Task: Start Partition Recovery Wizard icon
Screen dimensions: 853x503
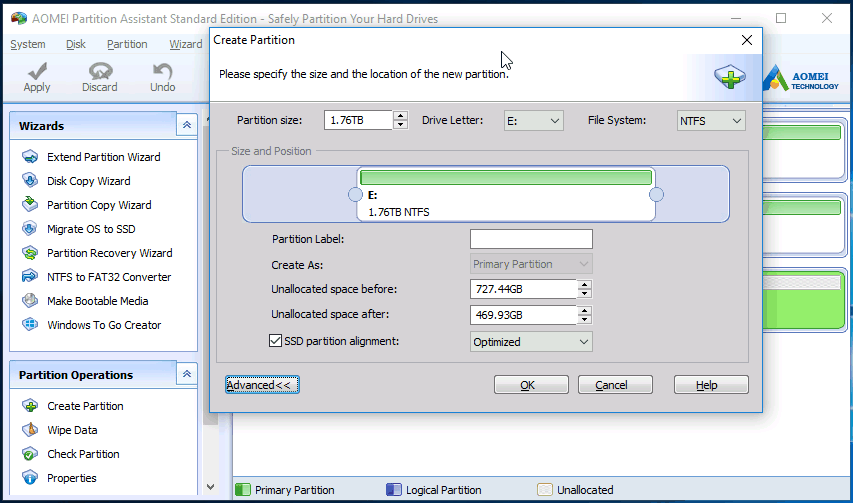Action: [30, 253]
